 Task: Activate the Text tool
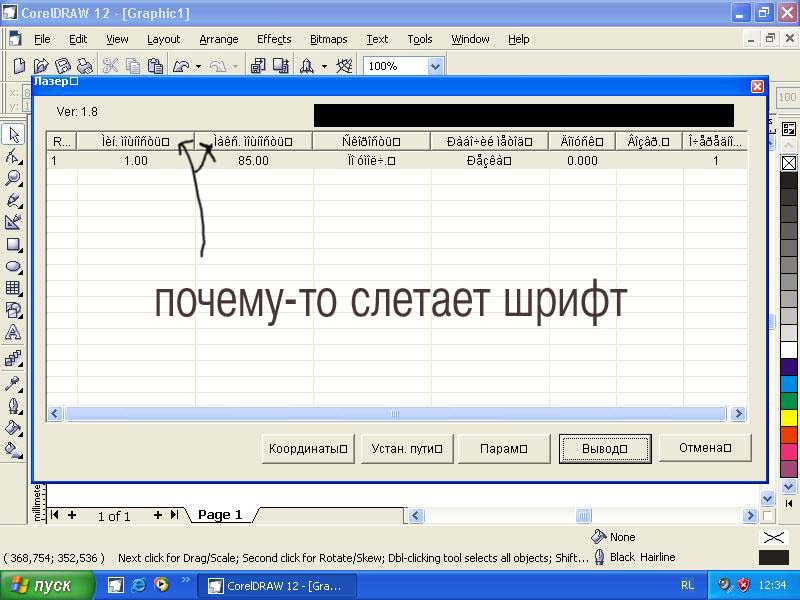point(13,333)
